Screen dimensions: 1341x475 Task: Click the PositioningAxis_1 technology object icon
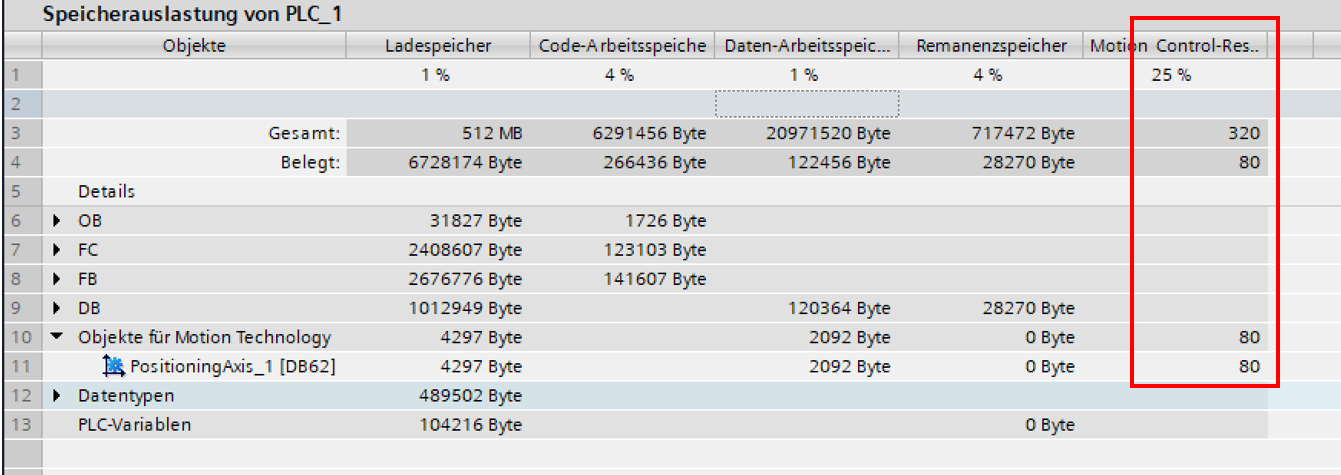coord(114,367)
